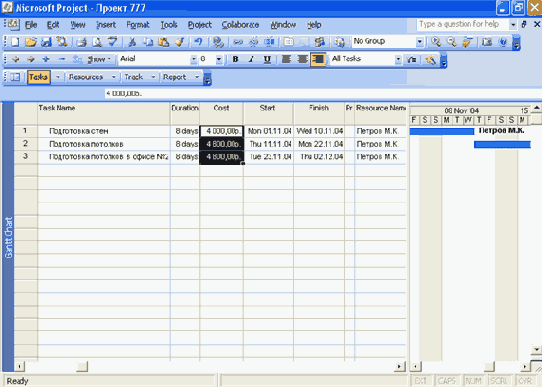
Task: Open the File menu
Action: tap(31, 25)
